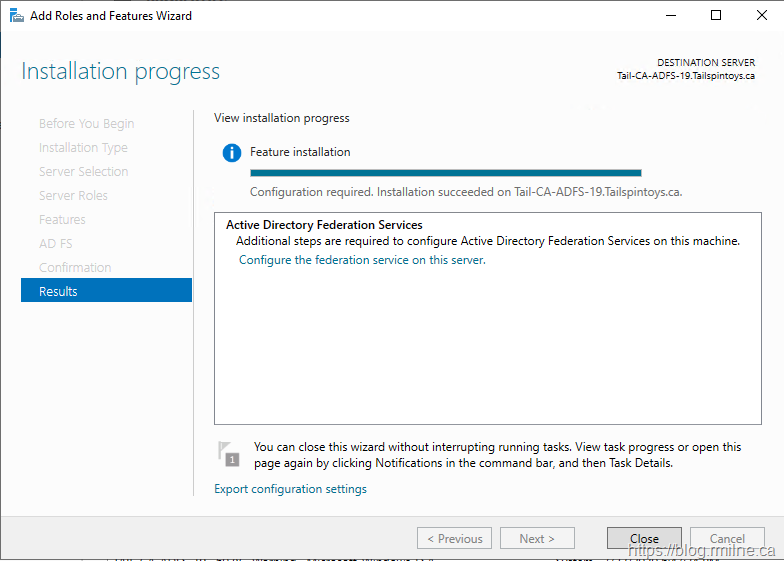Close the wizard using the title bar X
Image resolution: width=784 pixels, height=561 pixels.
761,15
